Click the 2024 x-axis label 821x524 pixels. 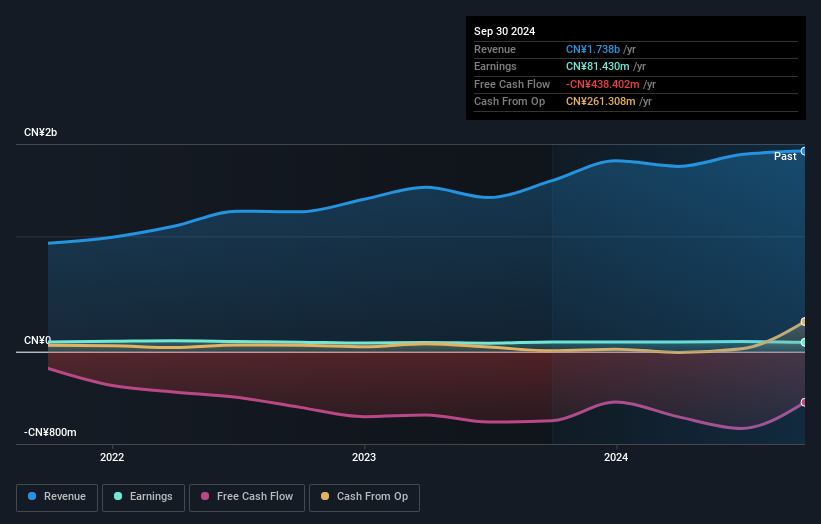tap(616, 457)
